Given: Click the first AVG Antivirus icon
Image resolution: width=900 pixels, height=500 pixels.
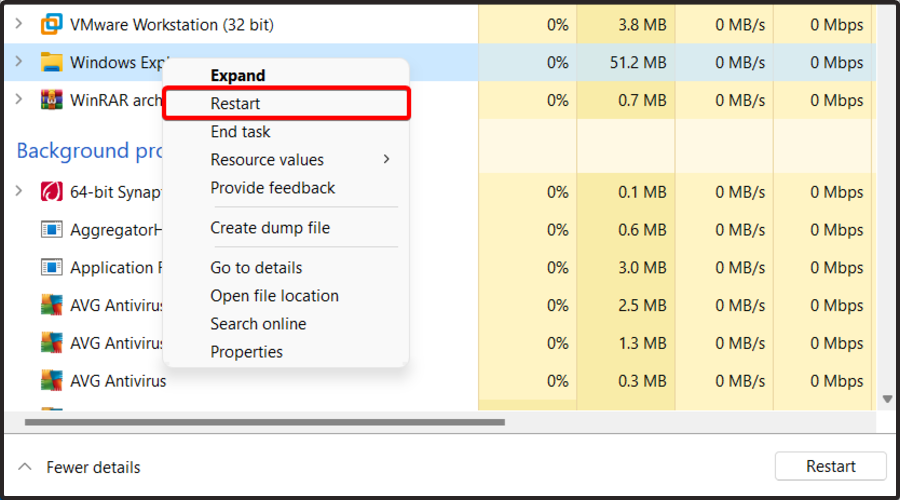Looking at the screenshot, I should pyautogui.click(x=51, y=305).
